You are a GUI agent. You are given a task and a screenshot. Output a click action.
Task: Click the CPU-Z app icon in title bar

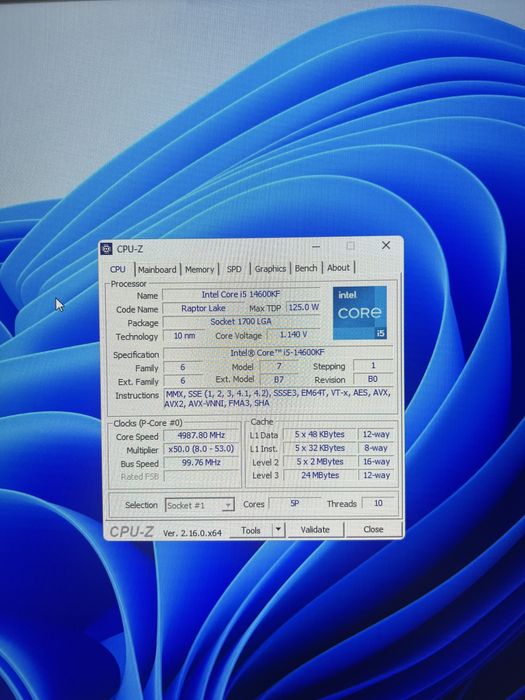[106, 249]
